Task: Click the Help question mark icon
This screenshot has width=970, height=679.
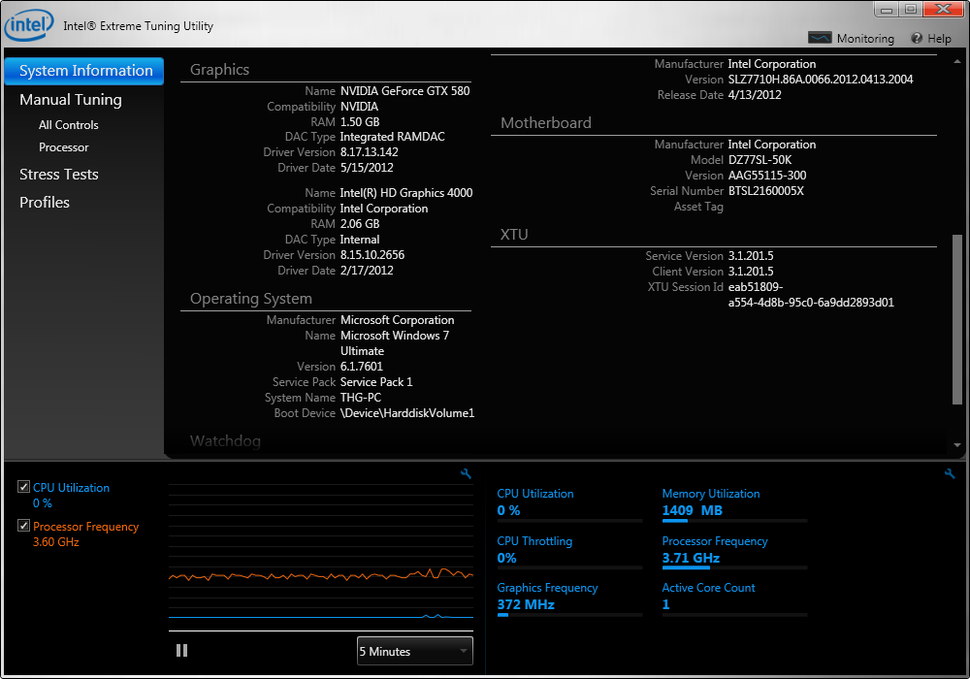Action: (x=916, y=38)
